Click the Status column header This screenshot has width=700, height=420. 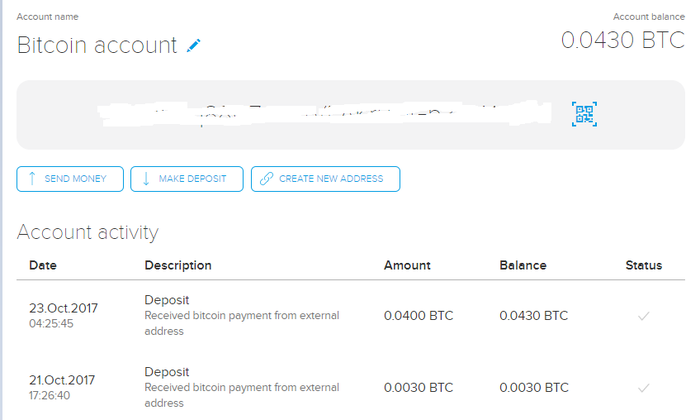pyautogui.click(x=643, y=265)
